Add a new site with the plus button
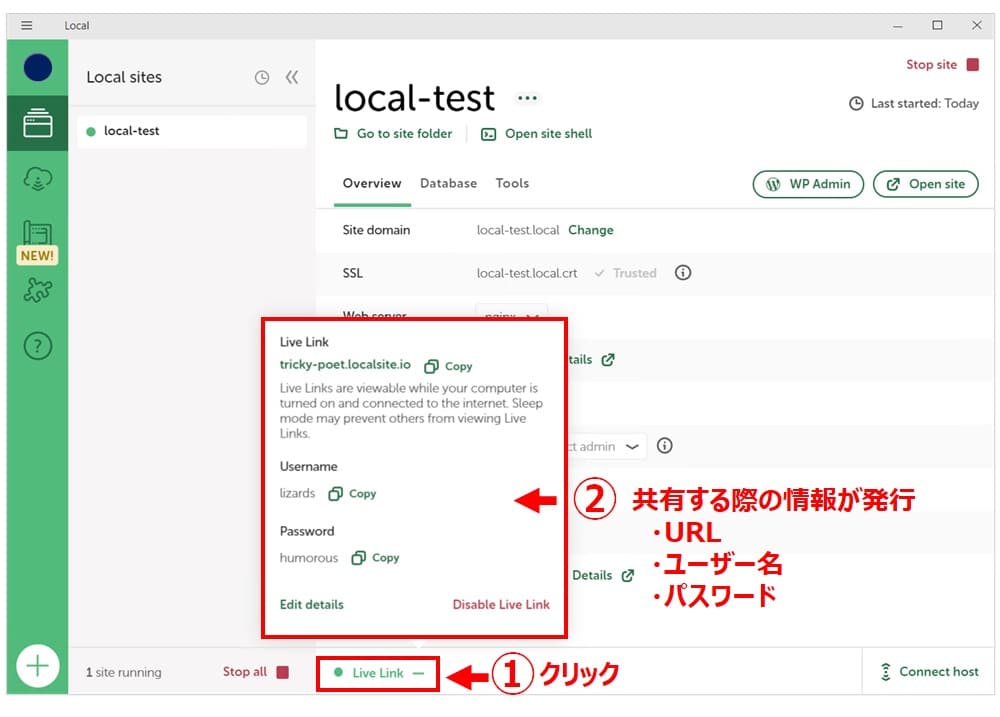 [38, 666]
